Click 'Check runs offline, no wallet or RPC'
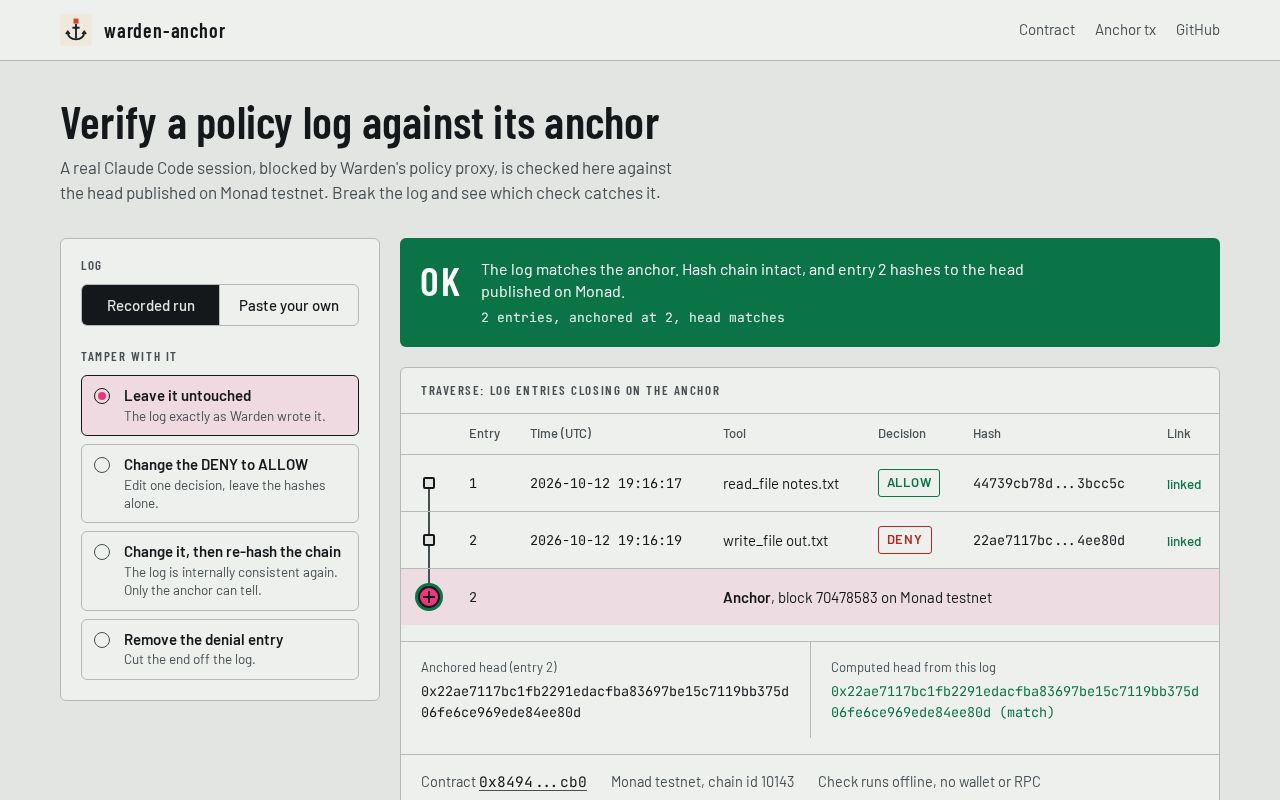Screen dimensions: 1280x800 [929, 782]
